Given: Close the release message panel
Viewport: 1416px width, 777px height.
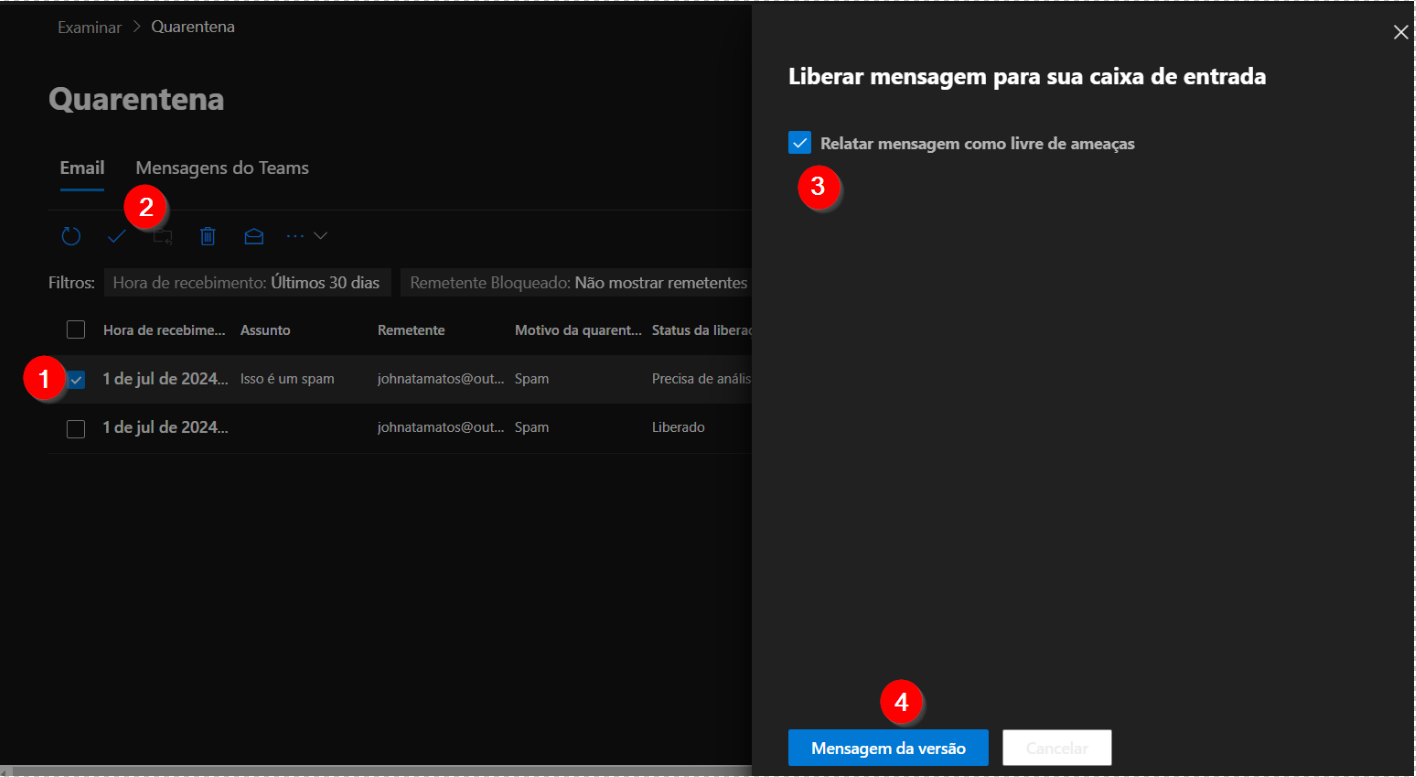Looking at the screenshot, I should [1400, 32].
